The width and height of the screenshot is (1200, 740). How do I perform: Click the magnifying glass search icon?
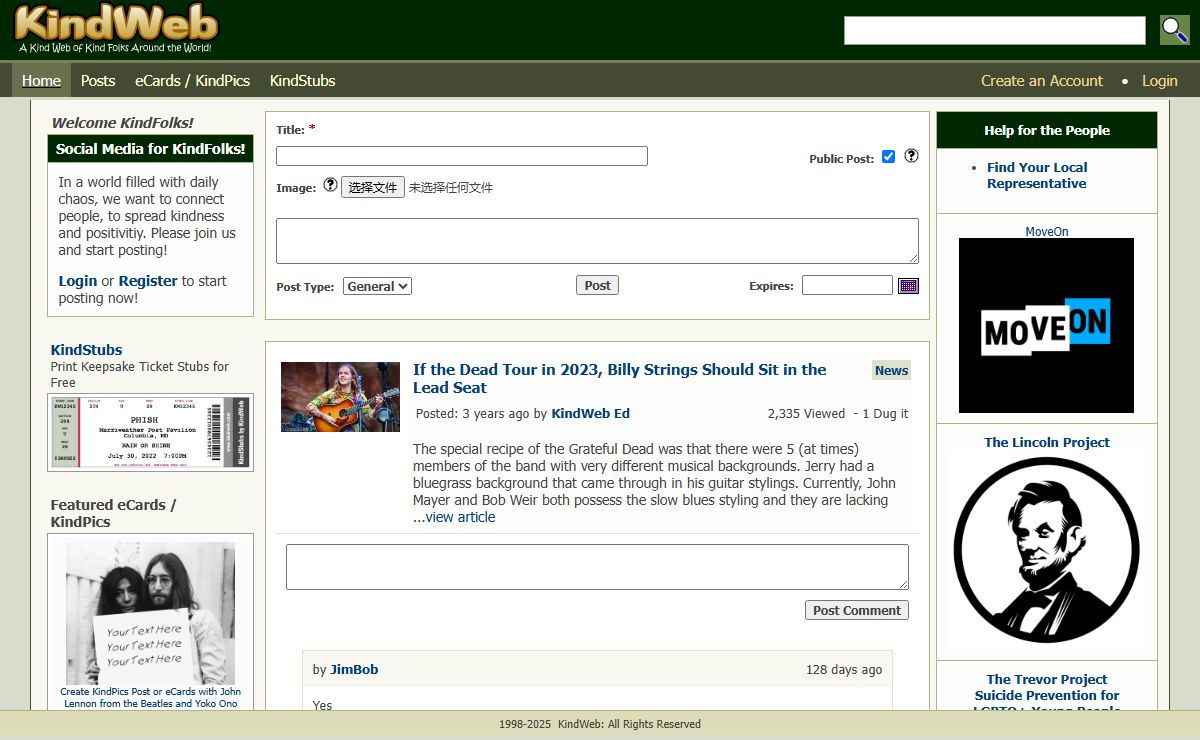1175,30
